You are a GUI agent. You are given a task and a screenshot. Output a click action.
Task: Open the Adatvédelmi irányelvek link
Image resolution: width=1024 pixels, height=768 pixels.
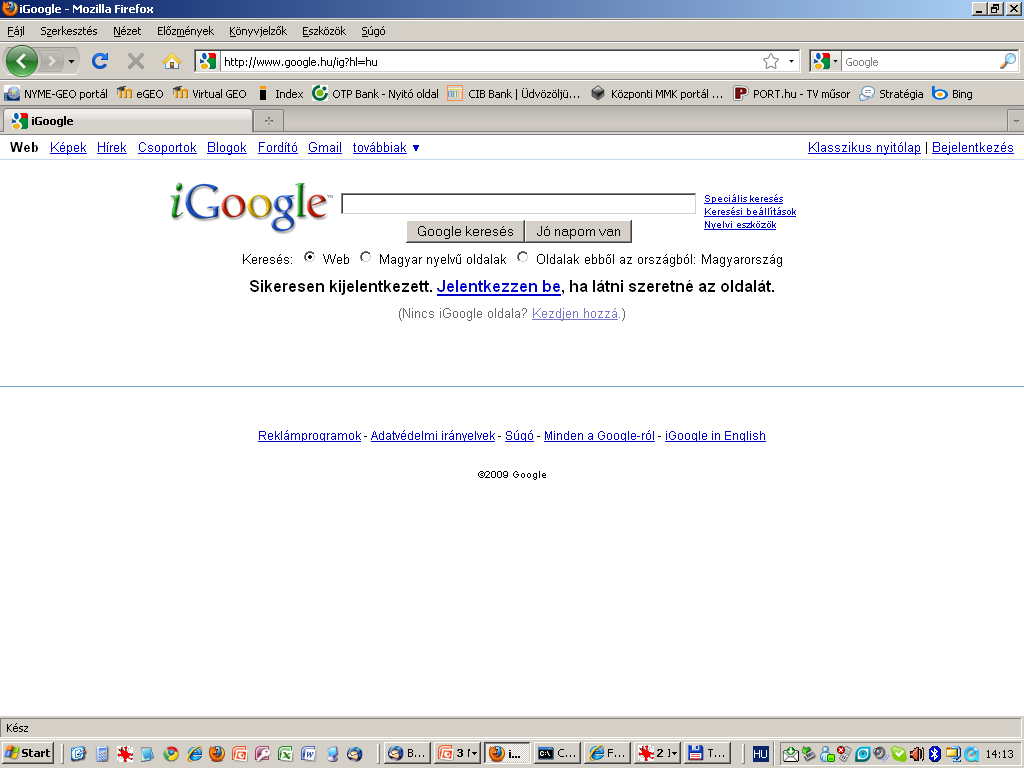(x=433, y=436)
